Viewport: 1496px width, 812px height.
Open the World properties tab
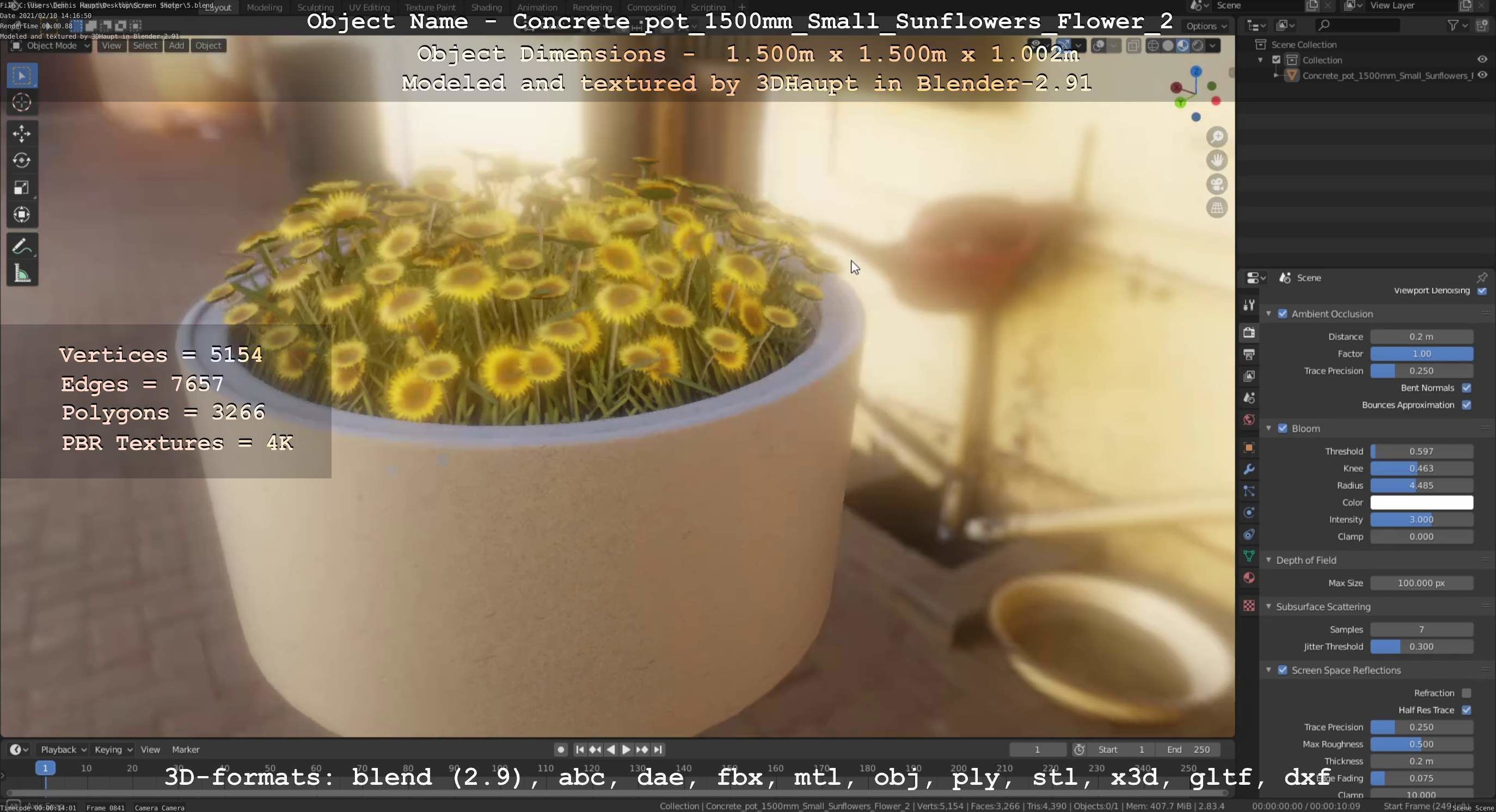1249,420
